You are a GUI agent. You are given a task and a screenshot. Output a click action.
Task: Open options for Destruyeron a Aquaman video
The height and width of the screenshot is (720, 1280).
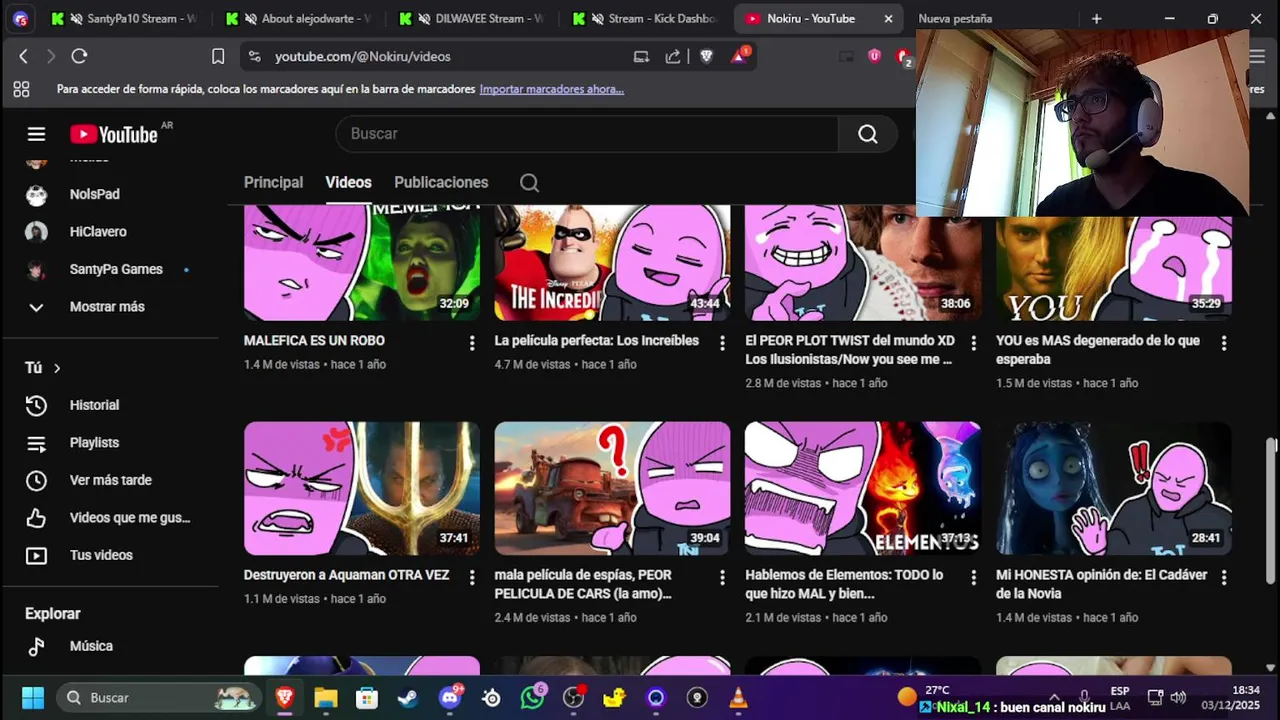coord(472,578)
